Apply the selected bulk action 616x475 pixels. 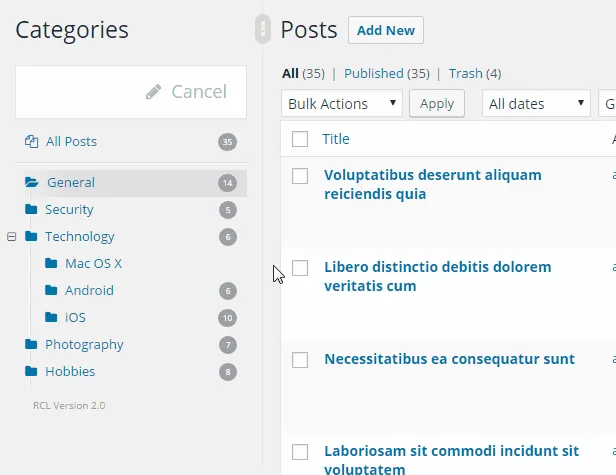pyautogui.click(x=436, y=104)
